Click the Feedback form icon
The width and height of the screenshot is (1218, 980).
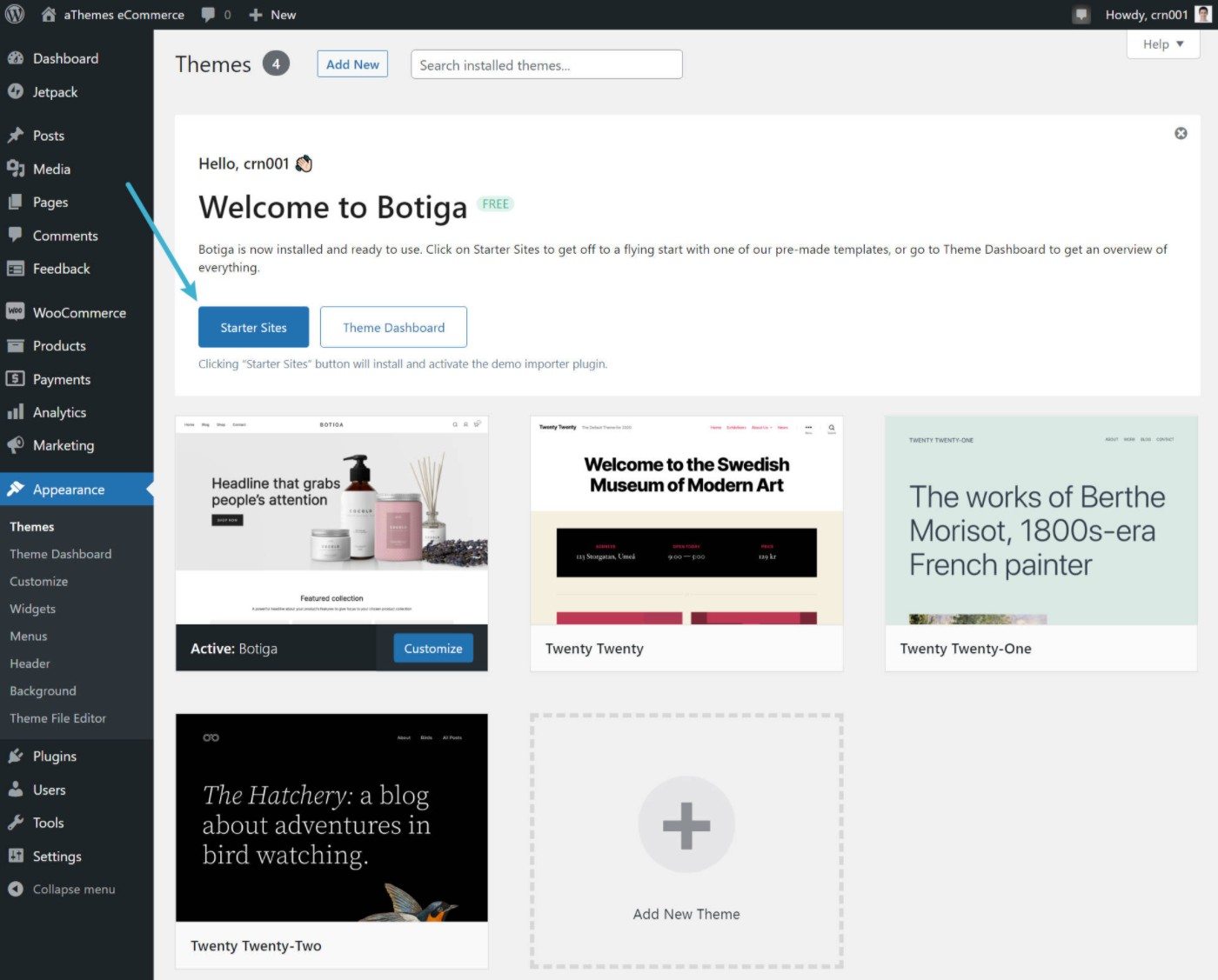pyautogui.click(x=16, y=269)
